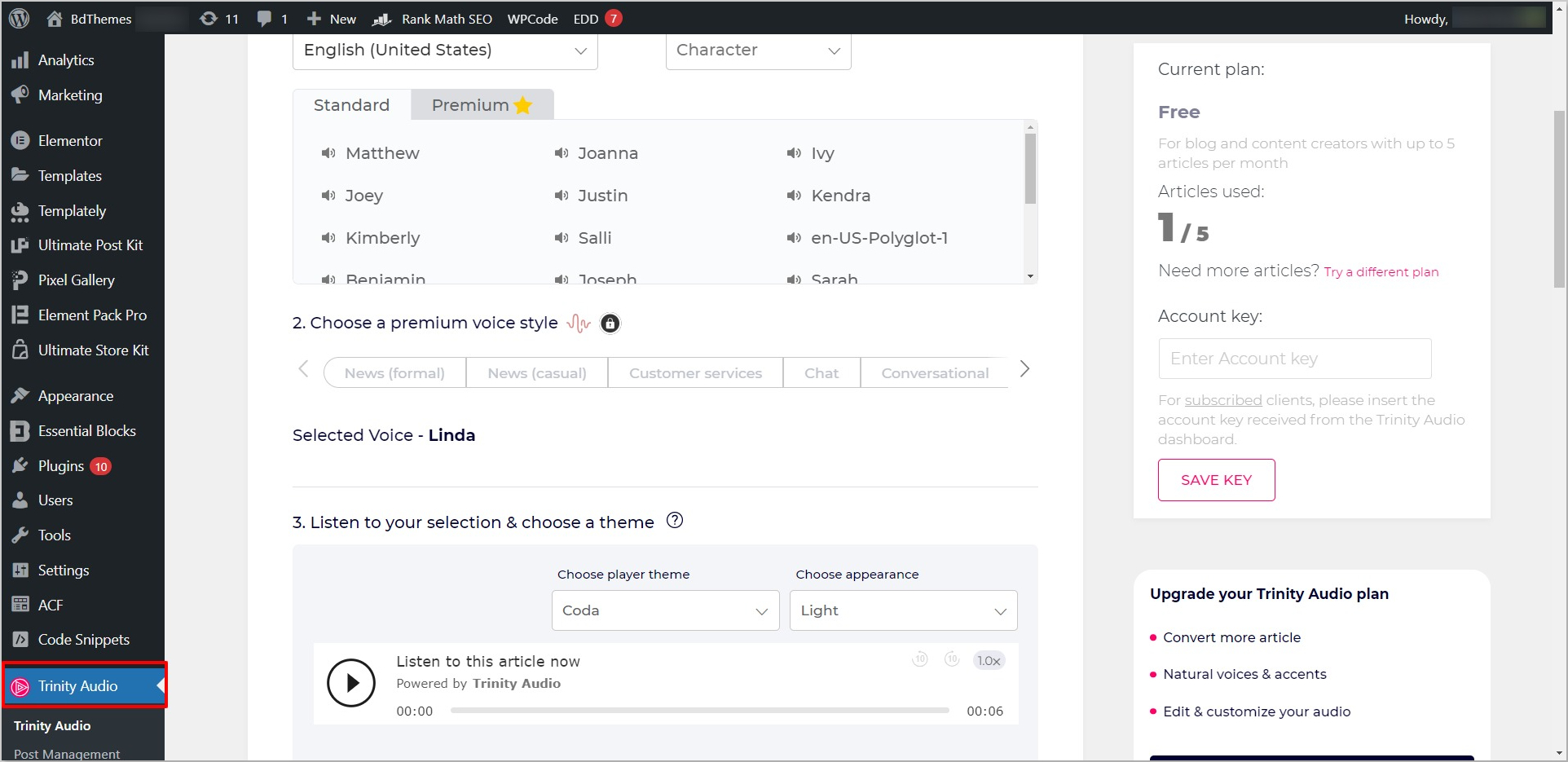Click the right arrow to reveal more voice styles
The image size is (1568, 762).
tap(1024, 369)
